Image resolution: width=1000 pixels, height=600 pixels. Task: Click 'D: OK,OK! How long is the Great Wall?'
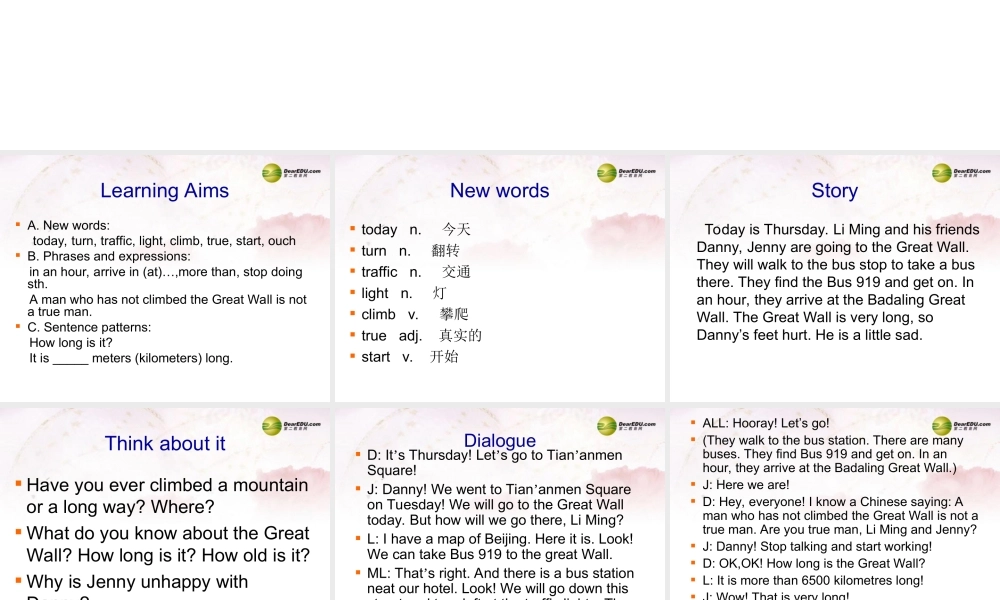[x=814, y=564]
